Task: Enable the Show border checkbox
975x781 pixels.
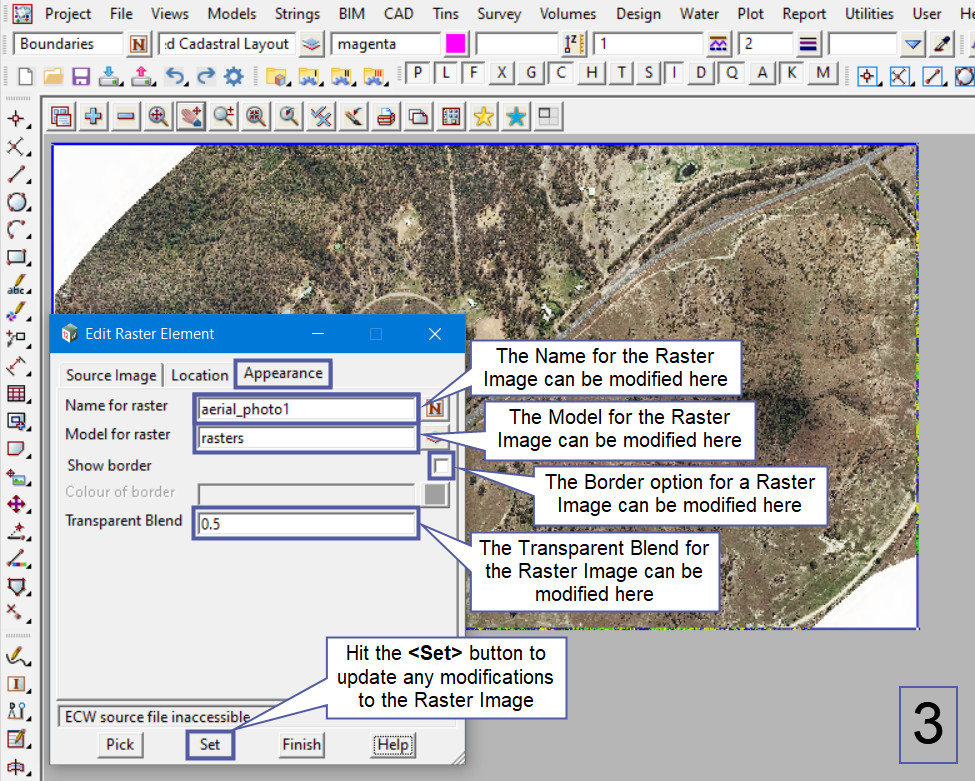Action: tap(441, 465)
